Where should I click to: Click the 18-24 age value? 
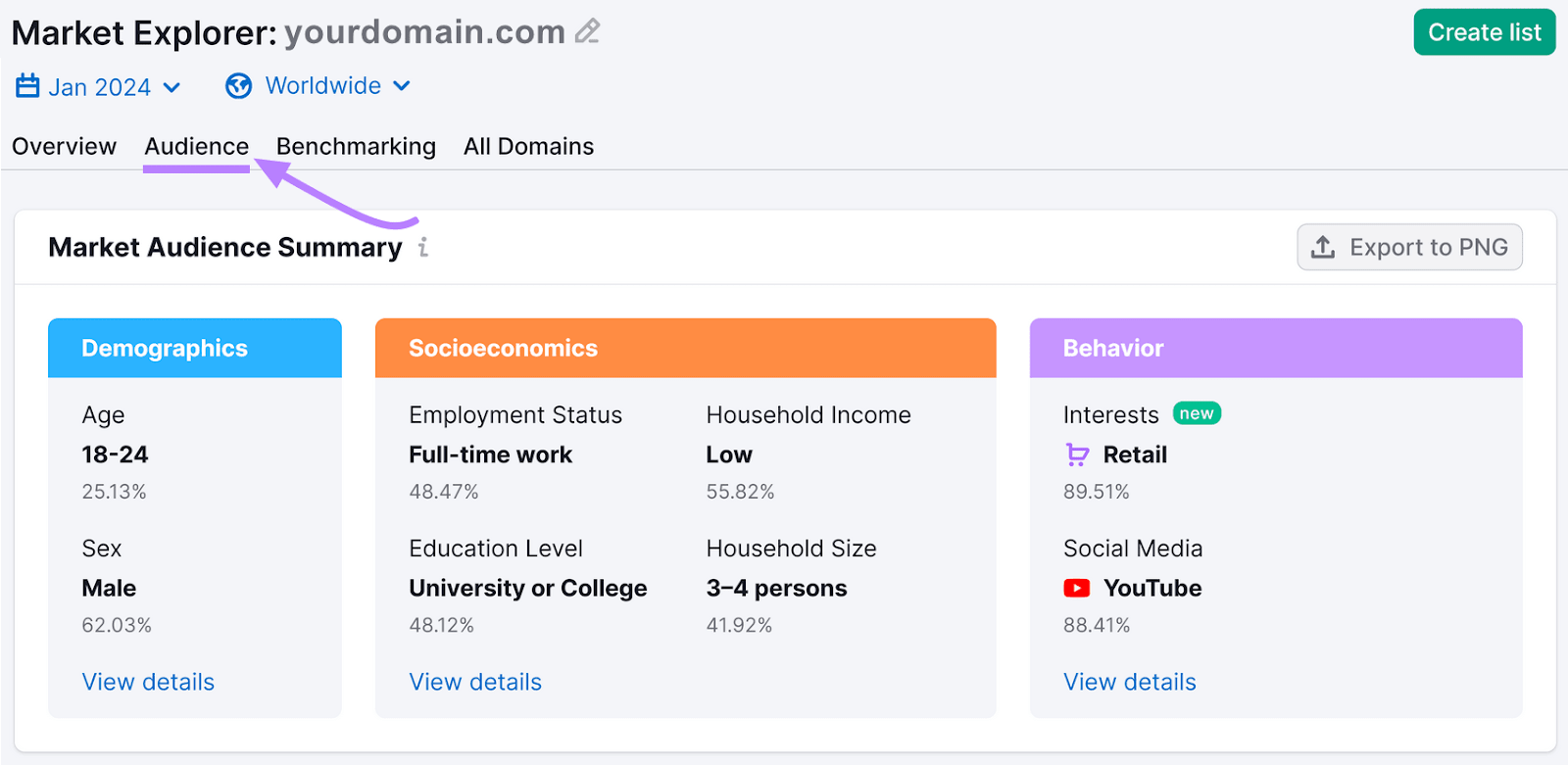pos(115,454)
